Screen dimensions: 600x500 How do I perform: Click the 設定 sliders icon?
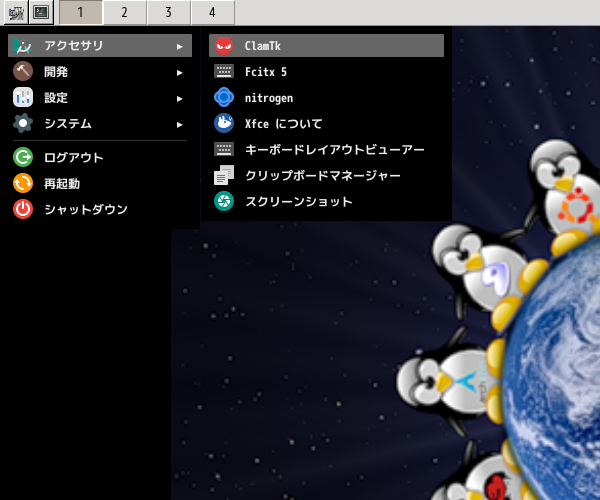click(23, 98)
